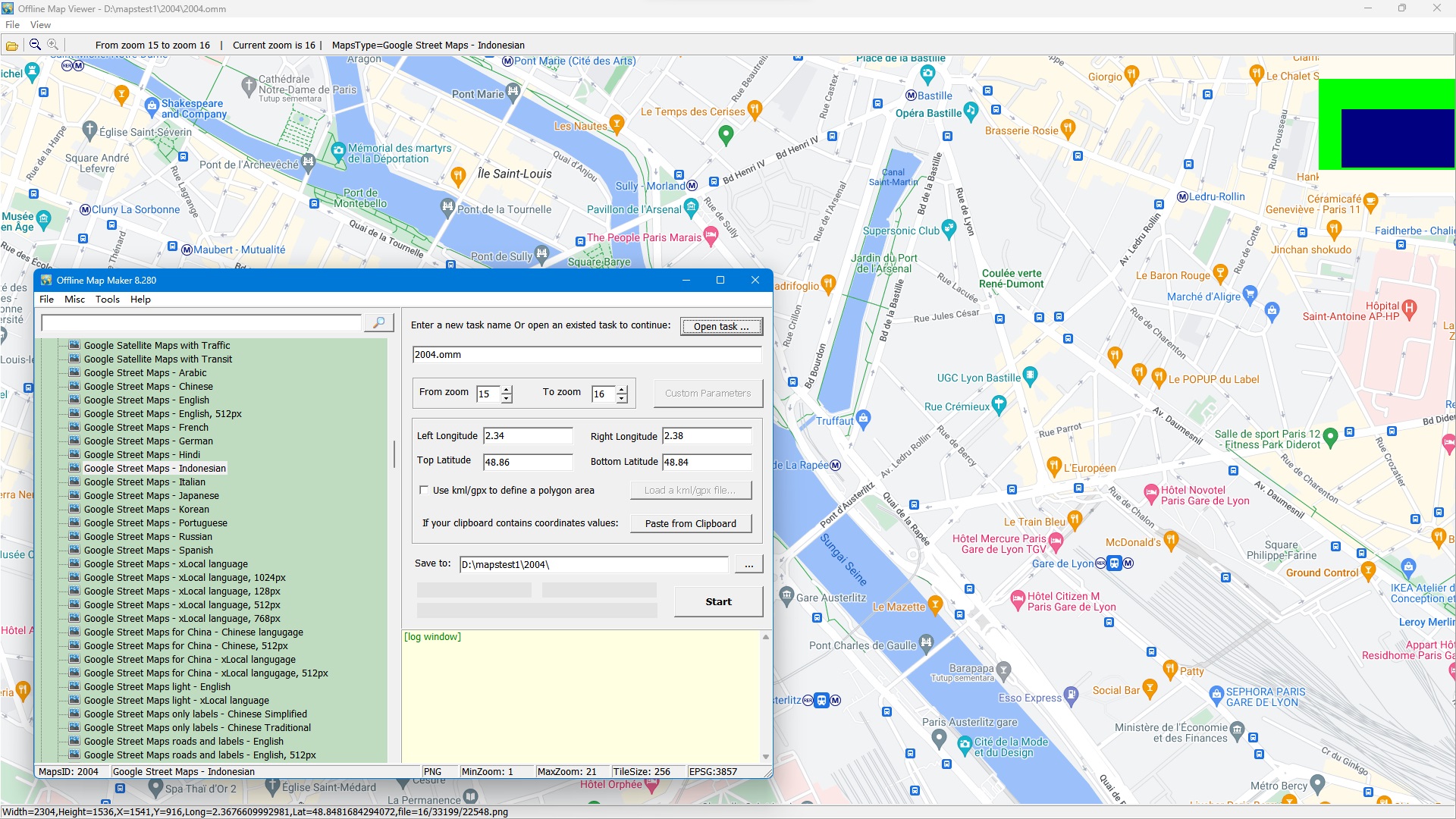Open File menu in Offline Map Viewer

(x=12, y=25)
